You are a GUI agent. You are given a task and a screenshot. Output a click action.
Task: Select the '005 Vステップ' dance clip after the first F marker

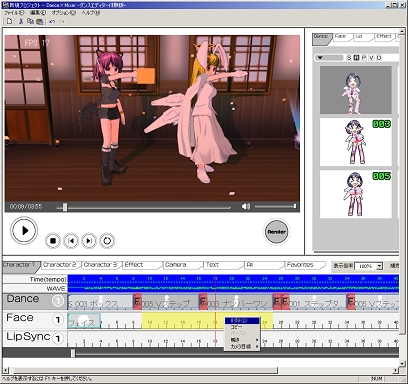pyautogui.click(x=170, y=301)
